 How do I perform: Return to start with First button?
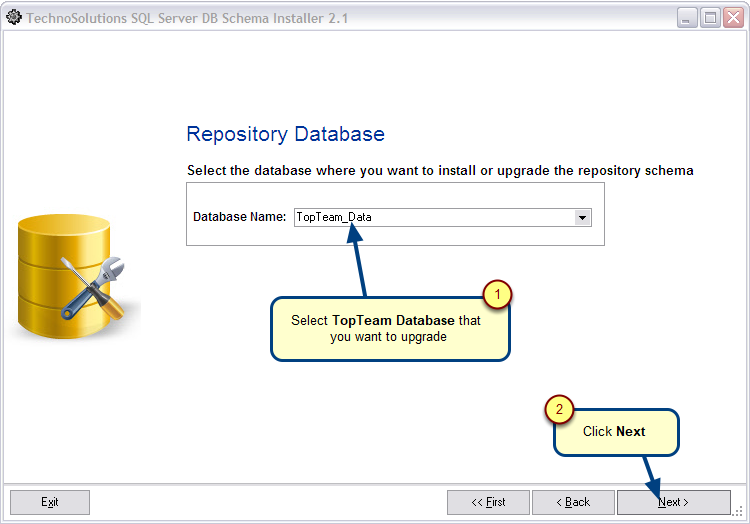(x=488, y=502)
